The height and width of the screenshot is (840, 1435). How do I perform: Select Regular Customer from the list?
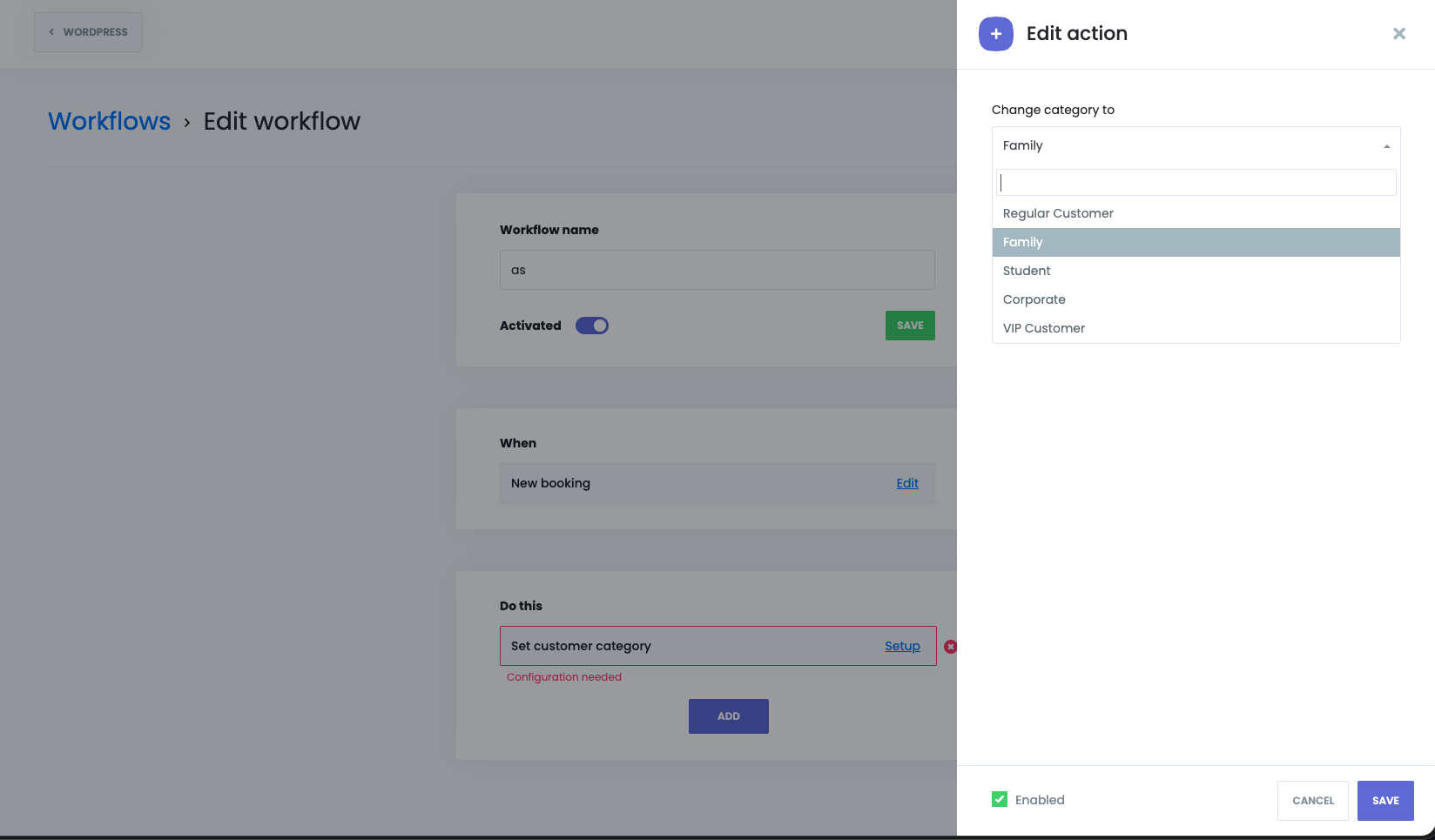click(x=1058, y=213)
